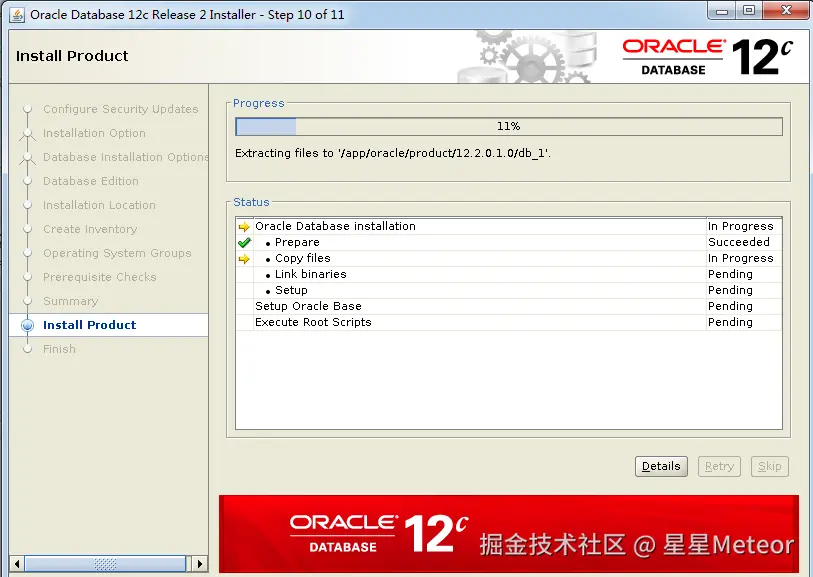Select the Create Inventory step
Viewport: 813px width, 577px height.
pos(90,229)
